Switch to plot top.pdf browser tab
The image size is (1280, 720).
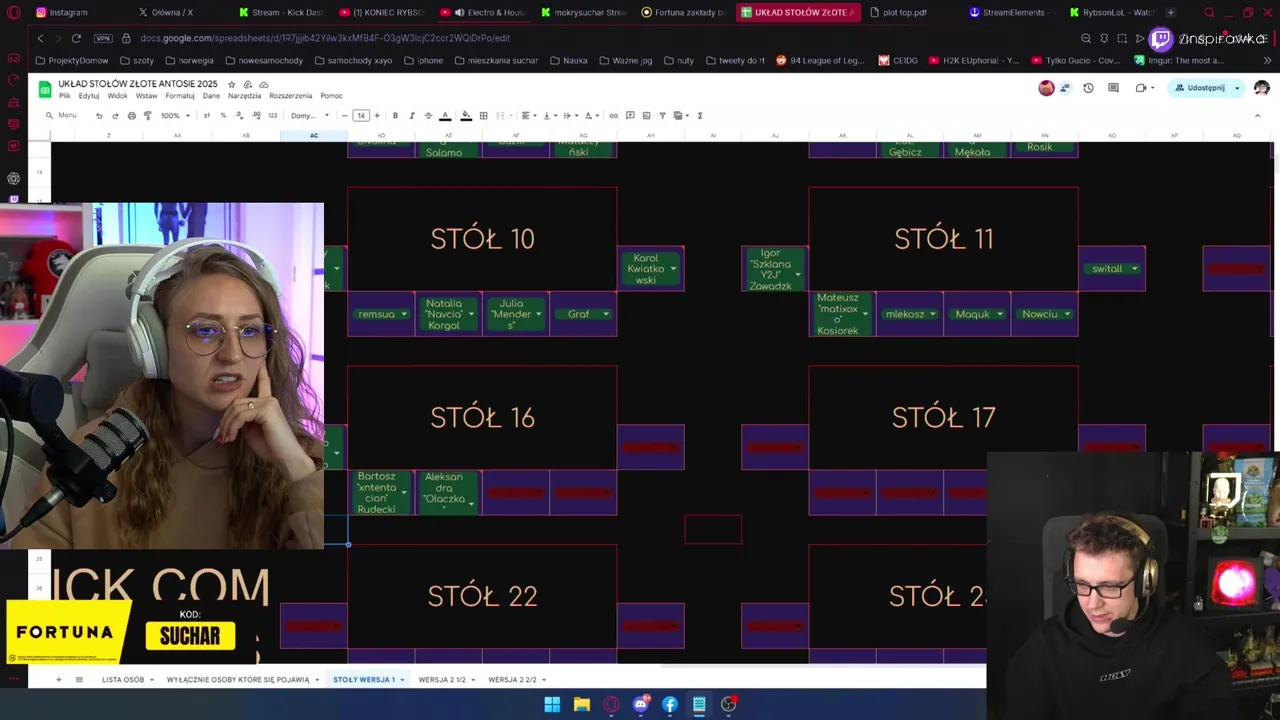(898, 12)
